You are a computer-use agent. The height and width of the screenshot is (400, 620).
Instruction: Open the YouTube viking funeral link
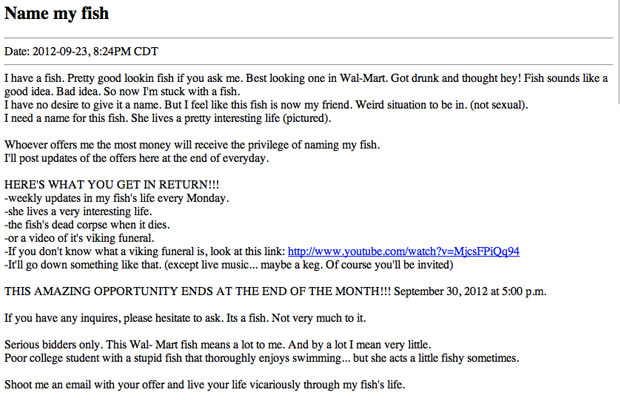tap(403, 251)
